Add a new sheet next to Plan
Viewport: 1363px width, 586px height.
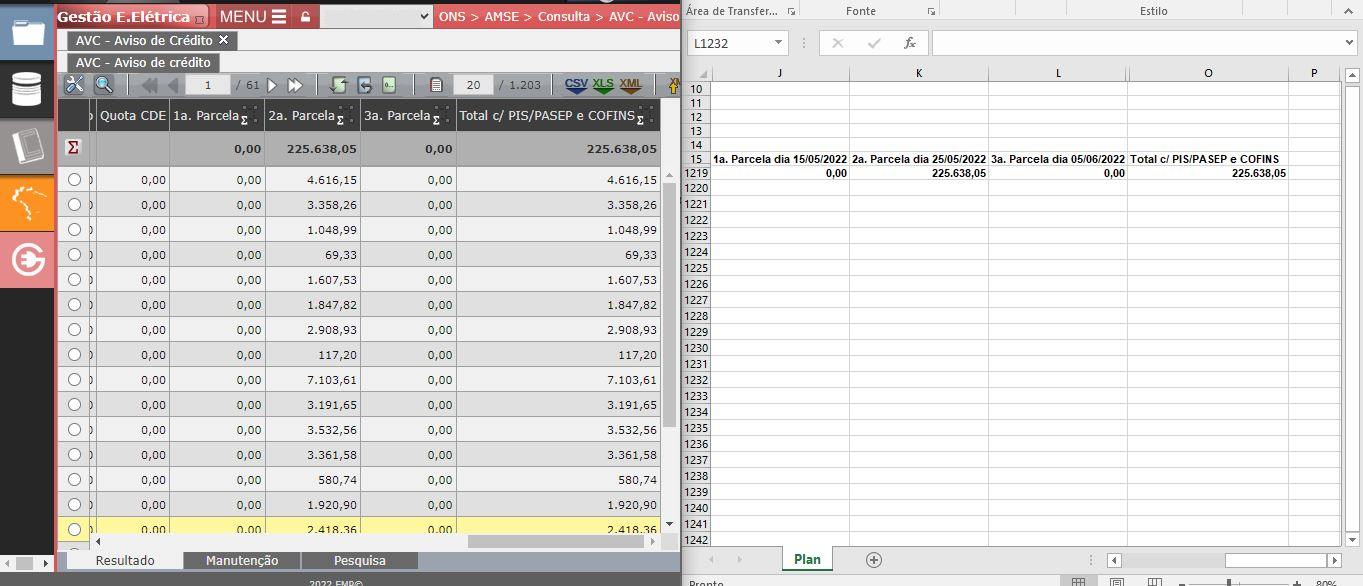874,560
